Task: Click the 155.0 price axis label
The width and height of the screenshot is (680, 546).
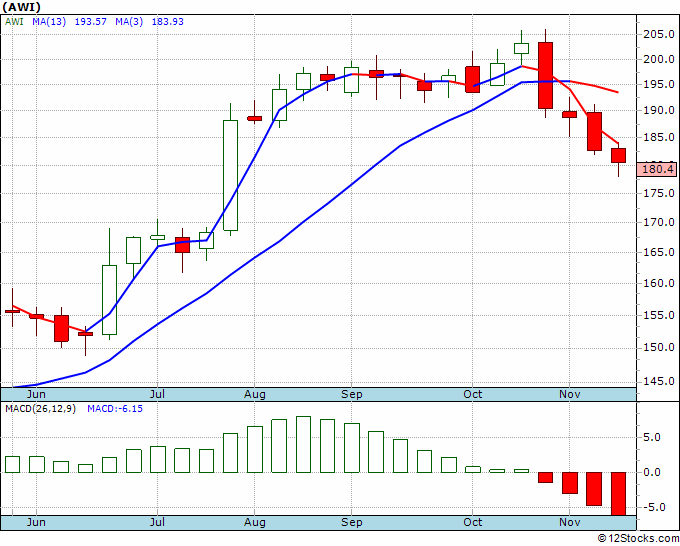Action: pos(658,315)
